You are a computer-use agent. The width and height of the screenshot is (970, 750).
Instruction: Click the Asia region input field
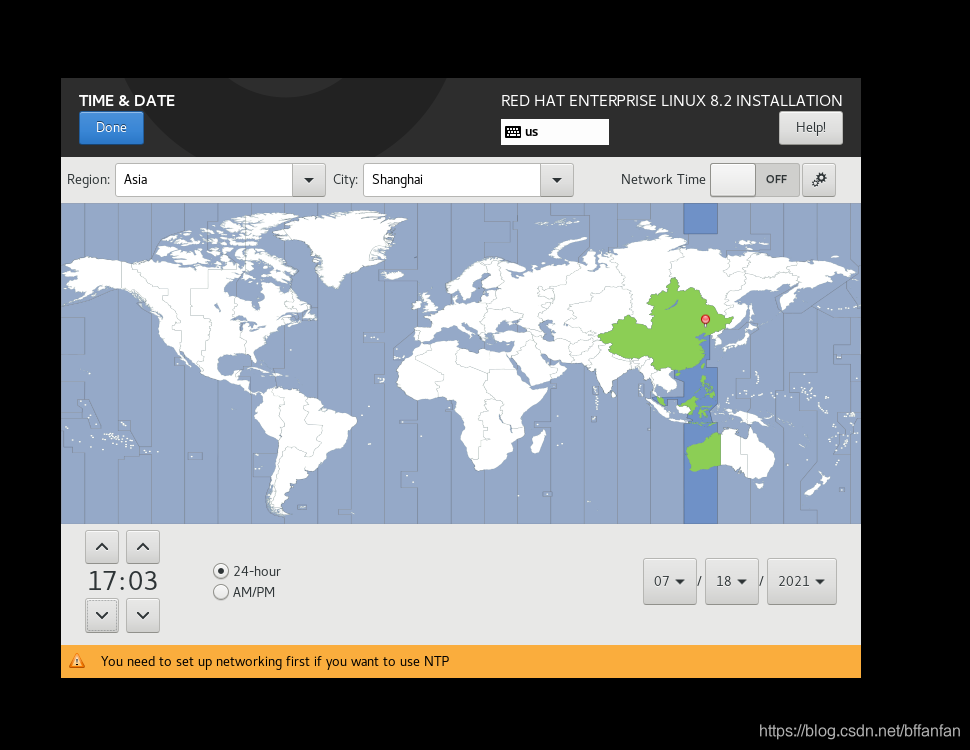click(204, 180)
